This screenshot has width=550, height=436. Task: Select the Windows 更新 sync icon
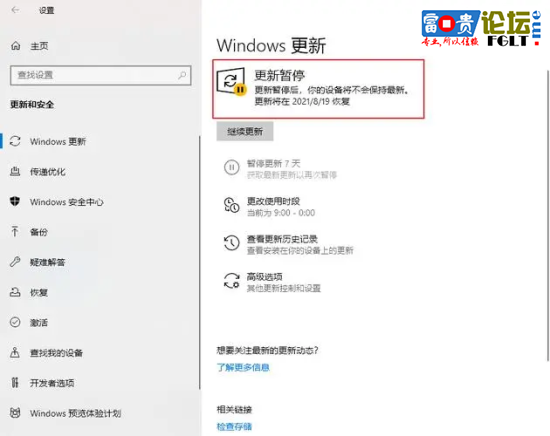(15, 141)
